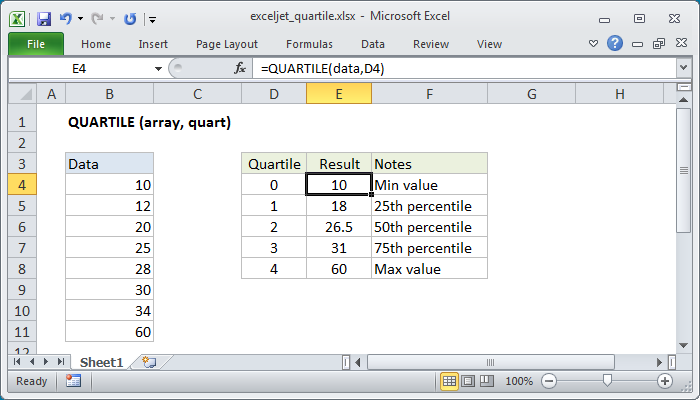Click the Quartile header cell

274,164
